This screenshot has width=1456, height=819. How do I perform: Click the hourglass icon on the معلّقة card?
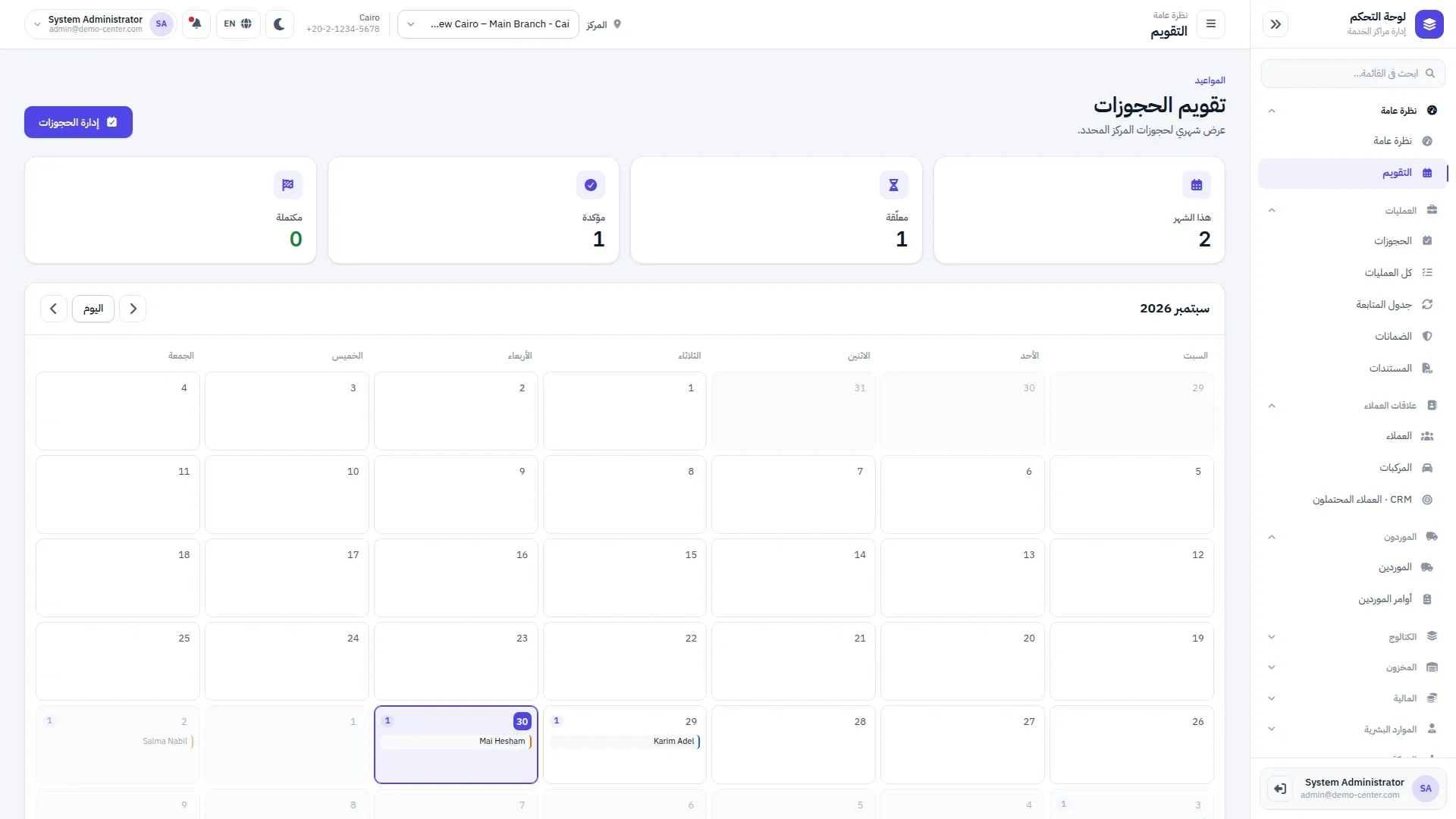[x=894, y=185]
